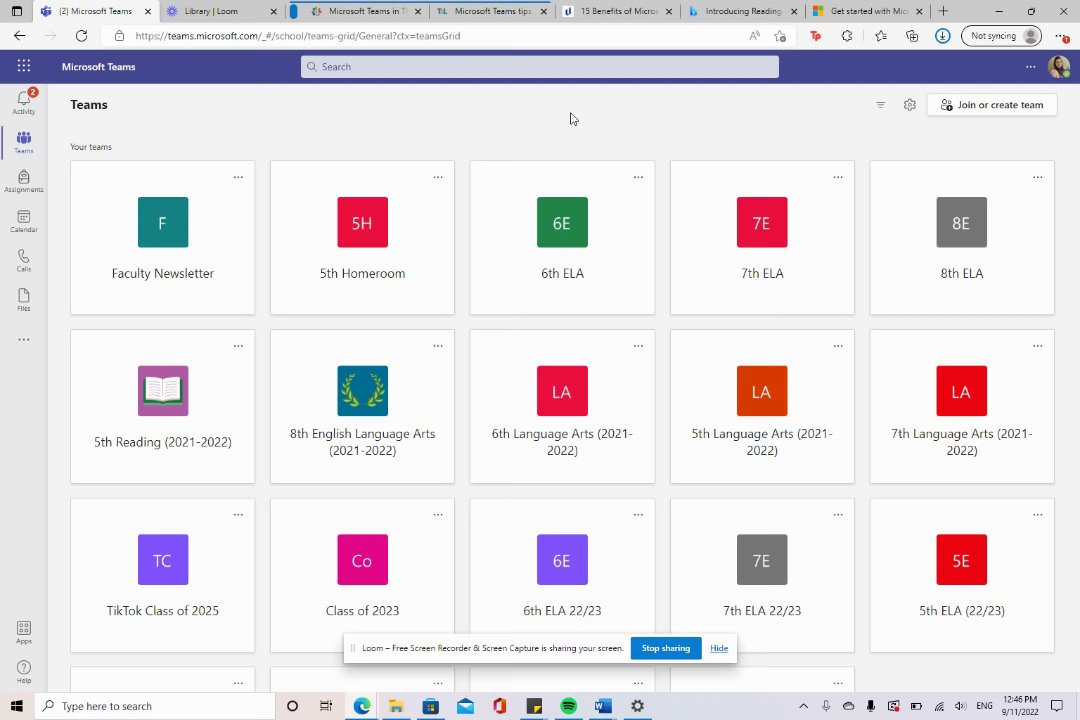Open the 7th ELA 22/23 team
Screen dimensions: 1080x720
(762, 575)
